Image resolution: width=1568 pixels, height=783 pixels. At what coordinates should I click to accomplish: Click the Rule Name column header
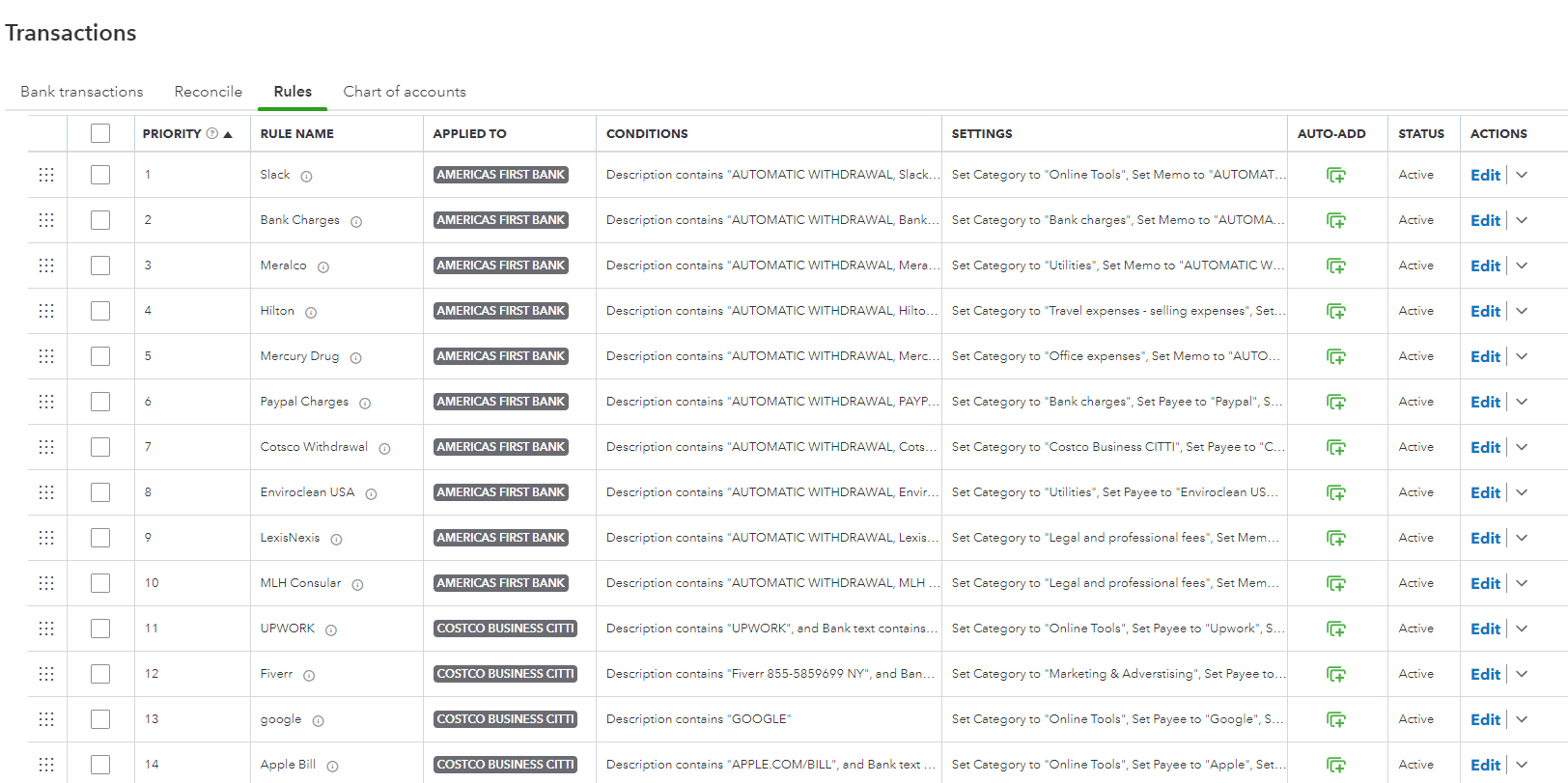[x=297, y=133]
